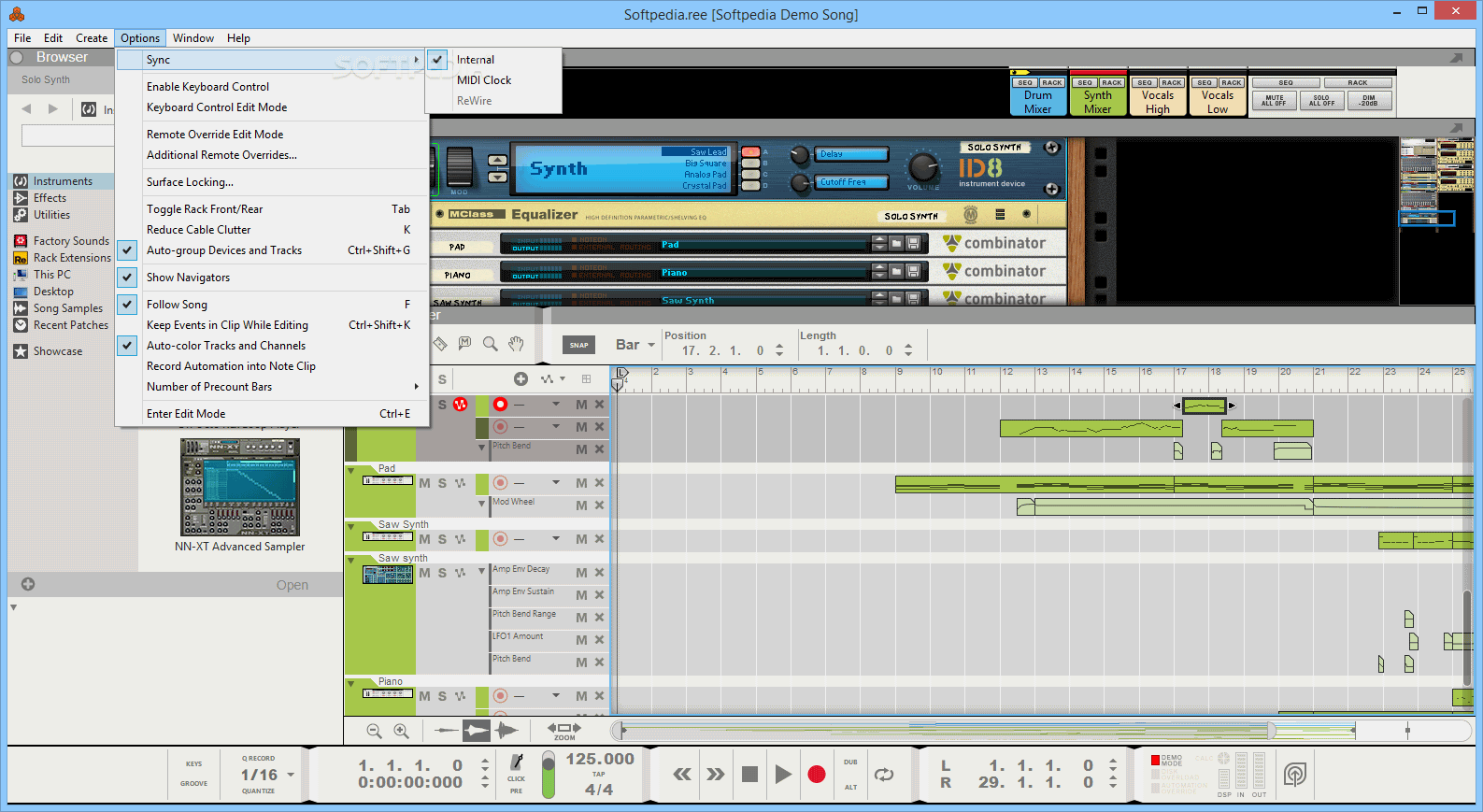The height and width of the screenshot is (812, 1483).
Task: Open the audio output settings icon in transport
Action: (1294, 774)
